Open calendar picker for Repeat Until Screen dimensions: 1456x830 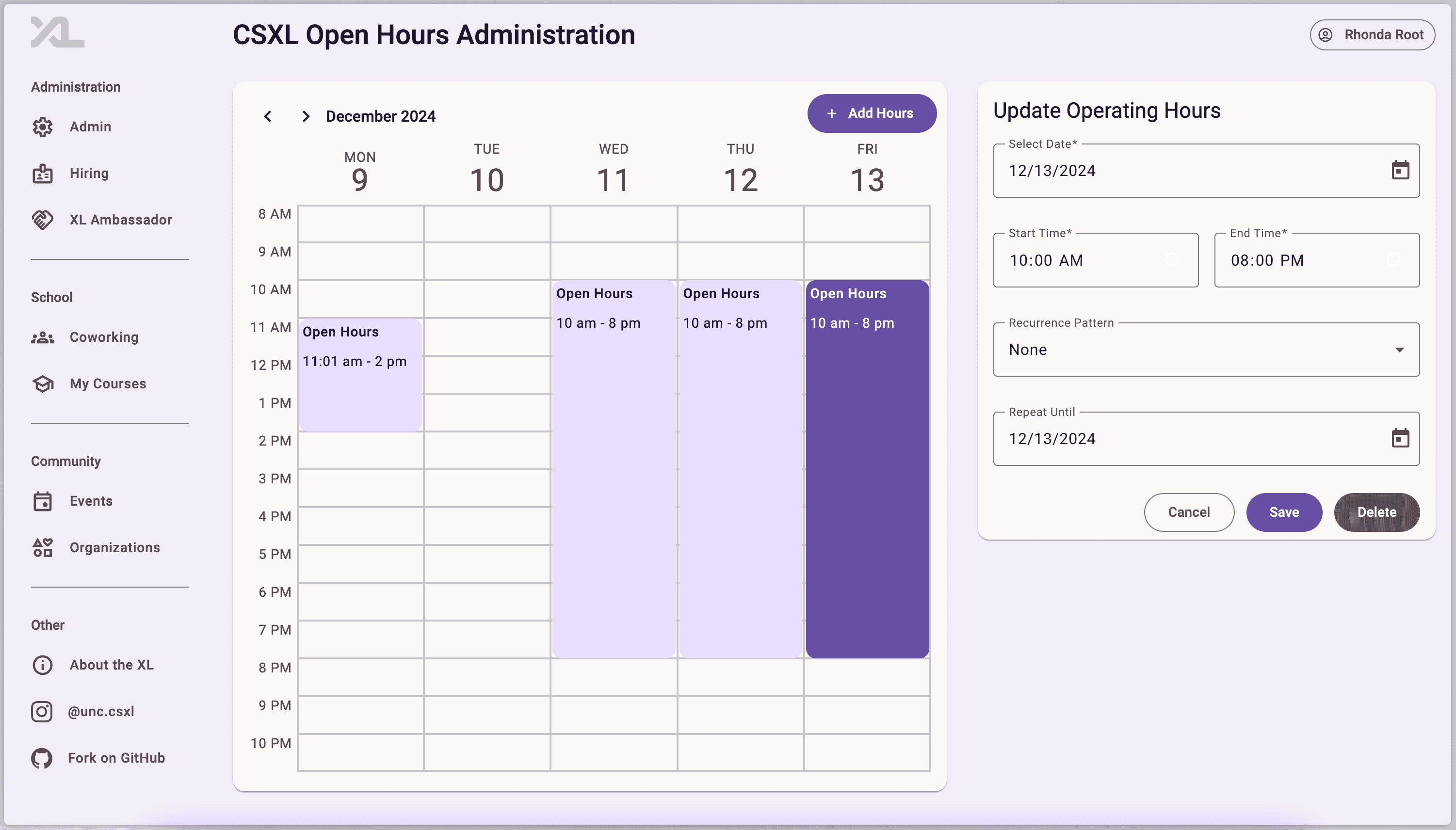(x=1400, y=438)
